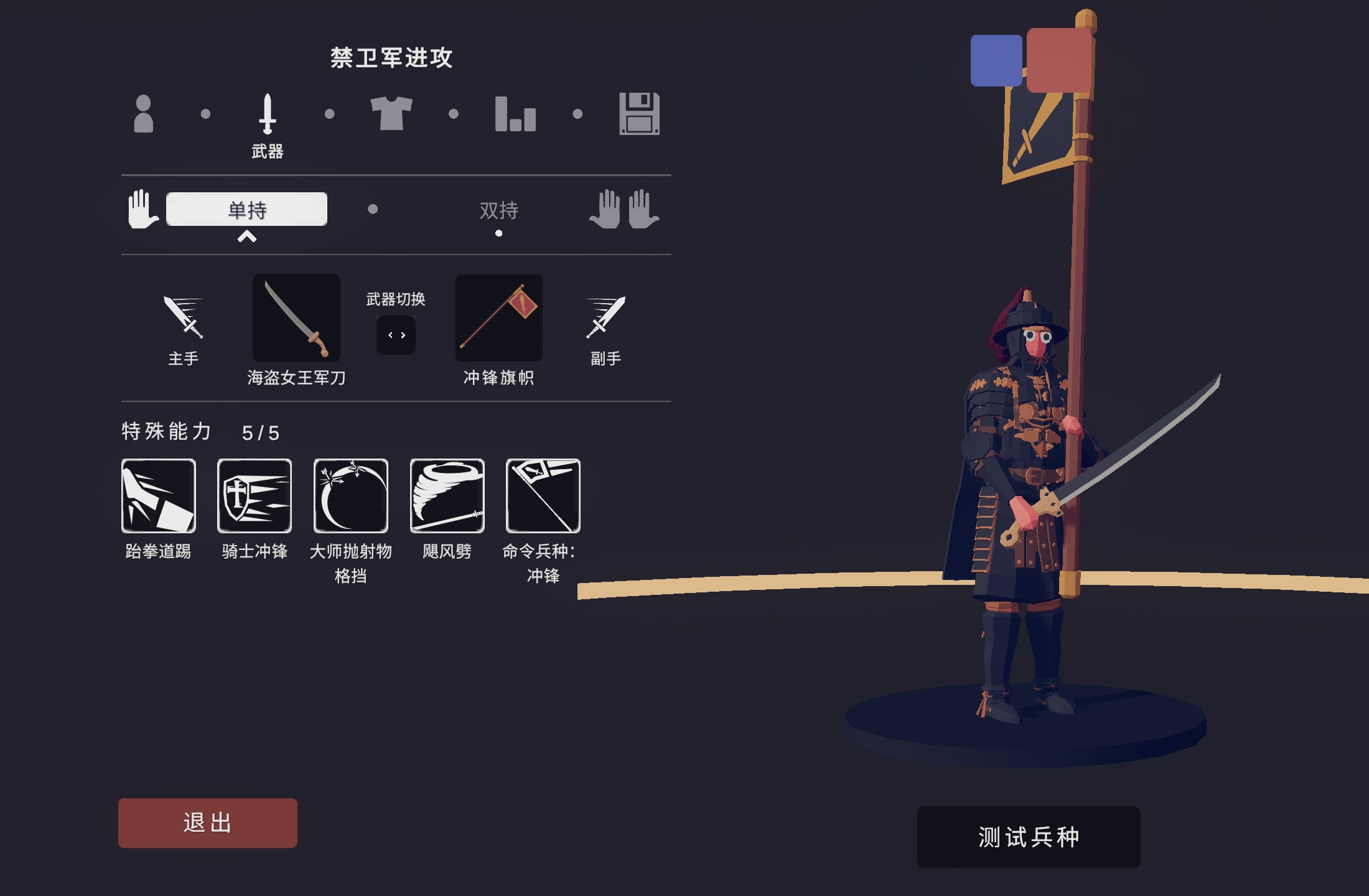Open the 海盗女王军刀 main-hand weapon slot
The height and width of the screenshot is (896, 1369).
pos(296,318)
